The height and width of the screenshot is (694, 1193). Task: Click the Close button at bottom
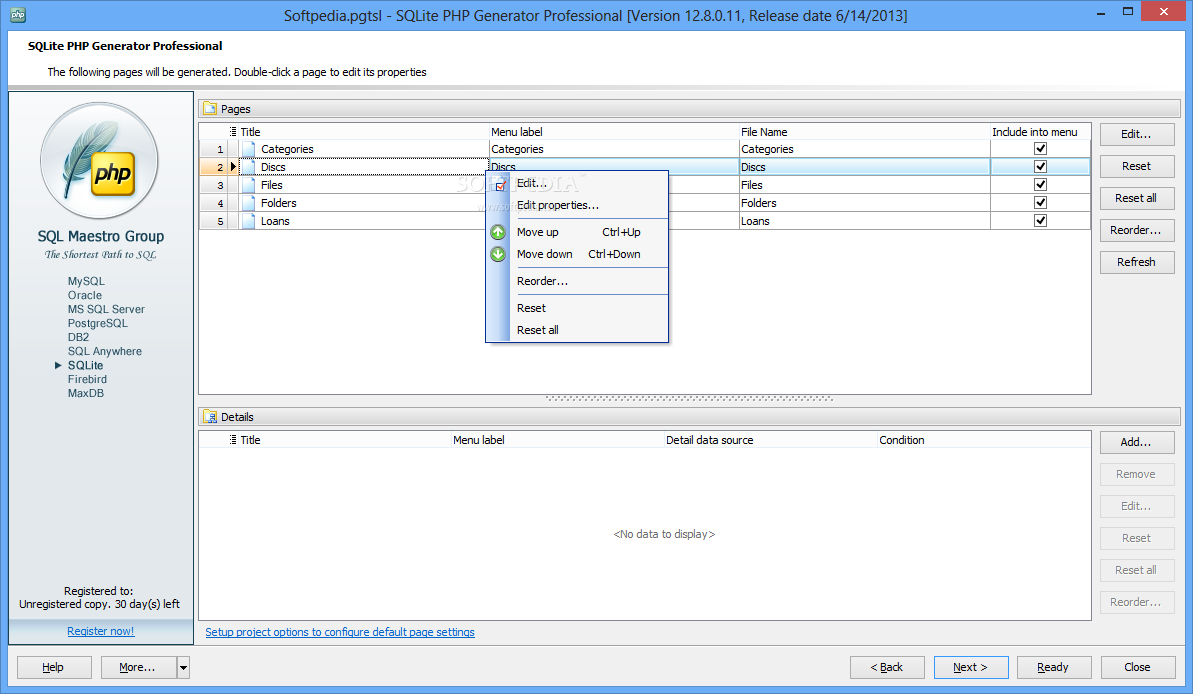pyautogui.click(x=1137, y=667)
